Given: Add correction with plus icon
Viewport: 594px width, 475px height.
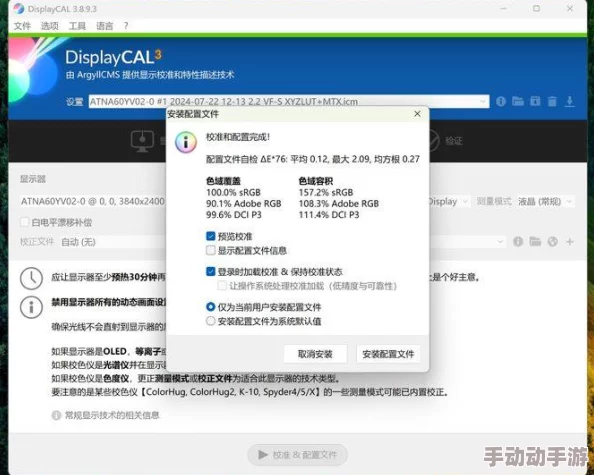Looking at the screenshot, I should (x=570, y=241).
